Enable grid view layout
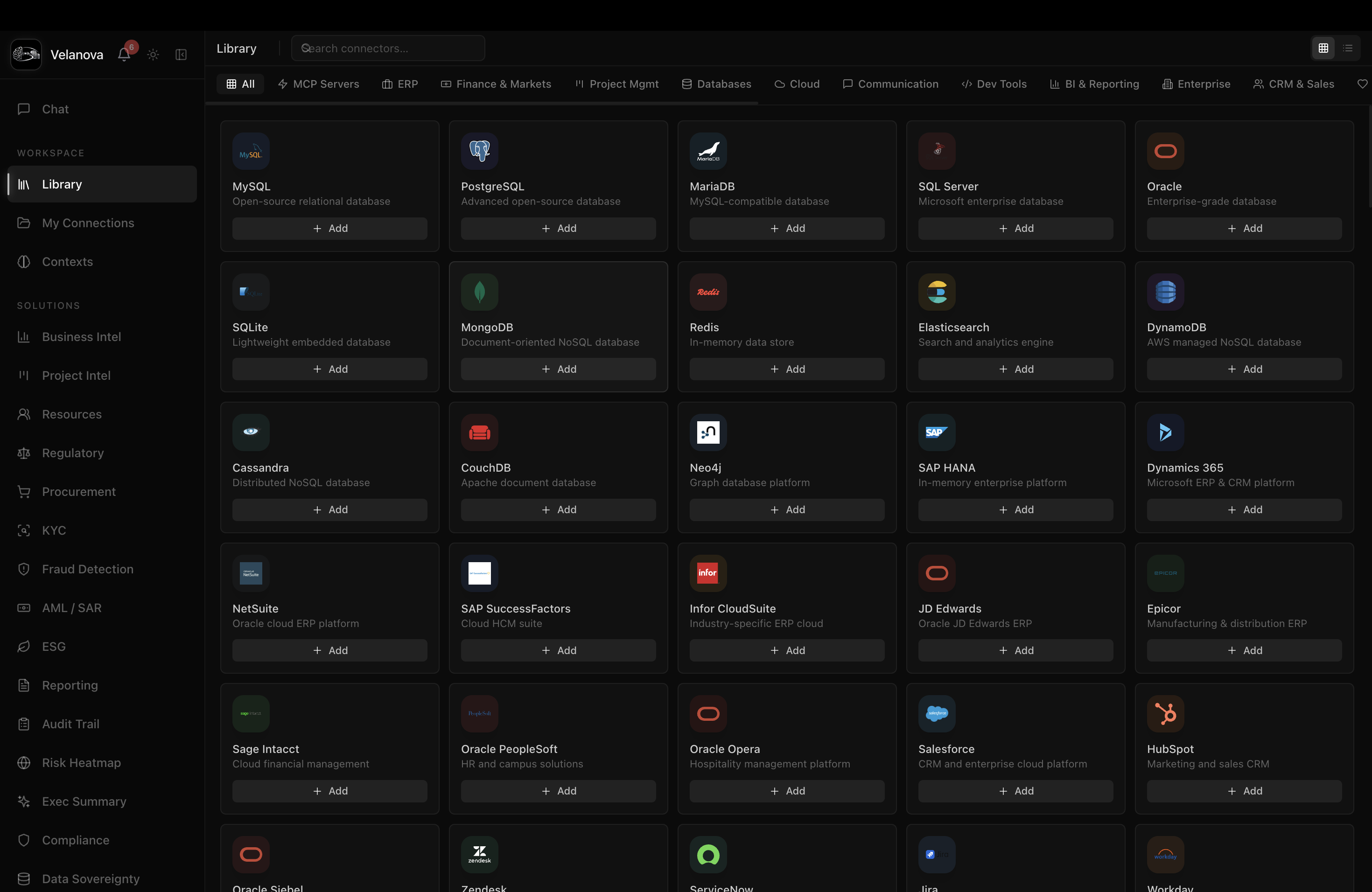1372x892 pixels. 1323,49
